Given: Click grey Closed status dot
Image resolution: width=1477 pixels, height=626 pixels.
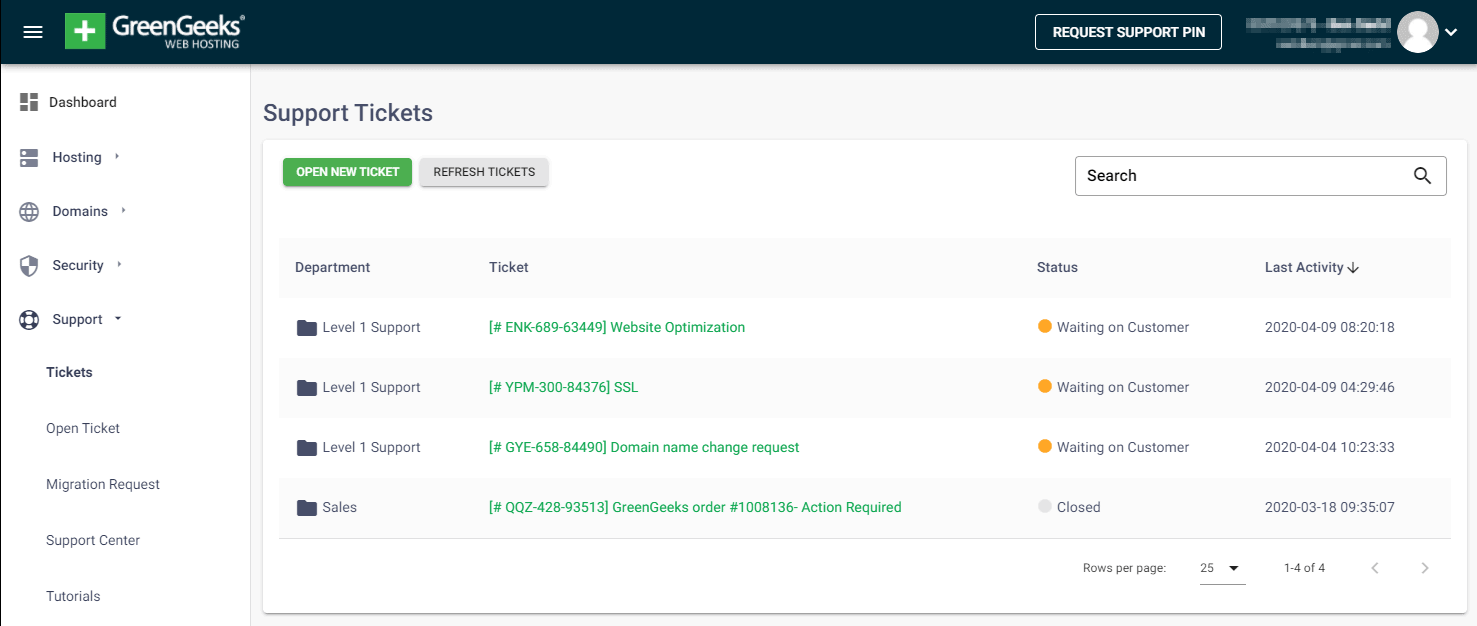Looking at the screenshot, I should tap(1045, 506).
